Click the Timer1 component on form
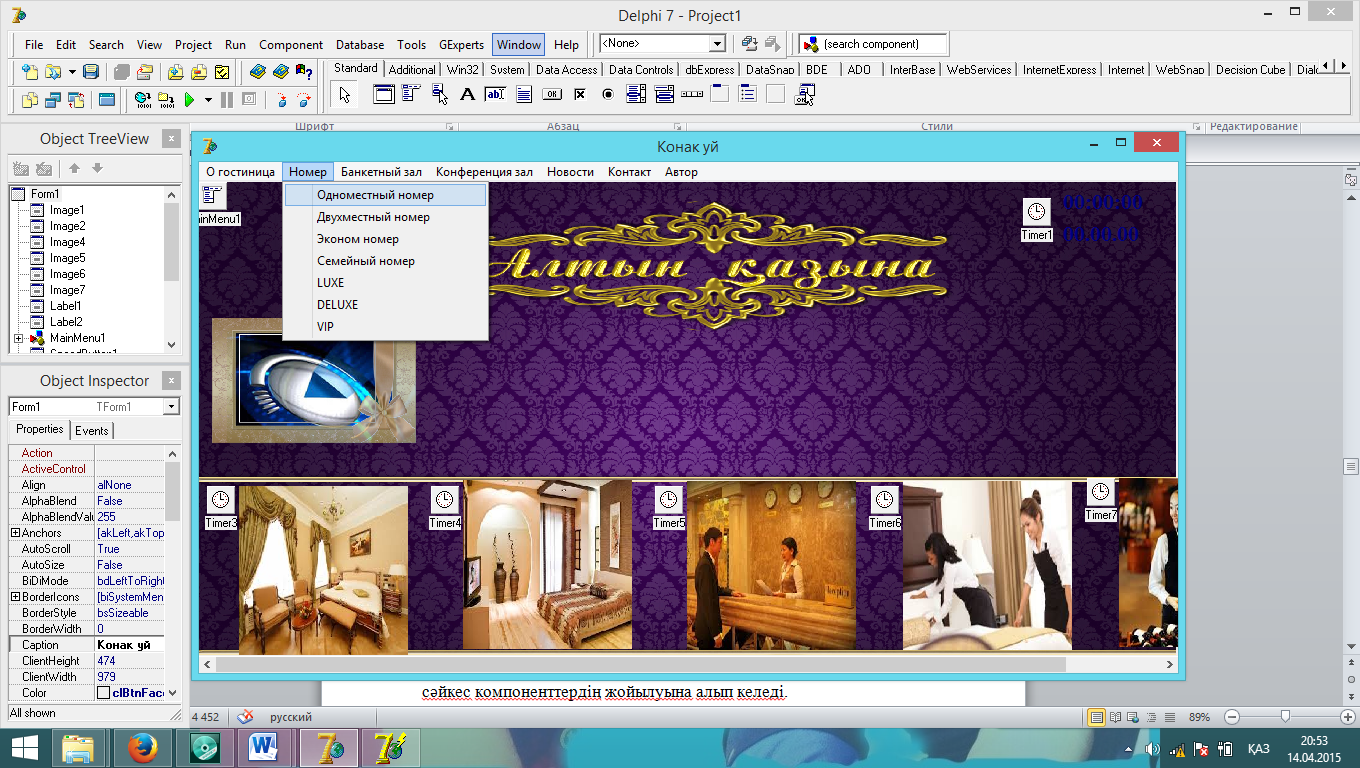The image size is (1360, 768). 1037,211
